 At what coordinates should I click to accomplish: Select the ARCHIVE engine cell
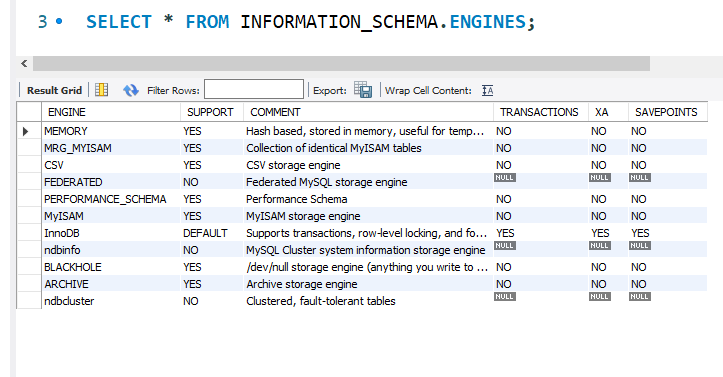point(111,284)
